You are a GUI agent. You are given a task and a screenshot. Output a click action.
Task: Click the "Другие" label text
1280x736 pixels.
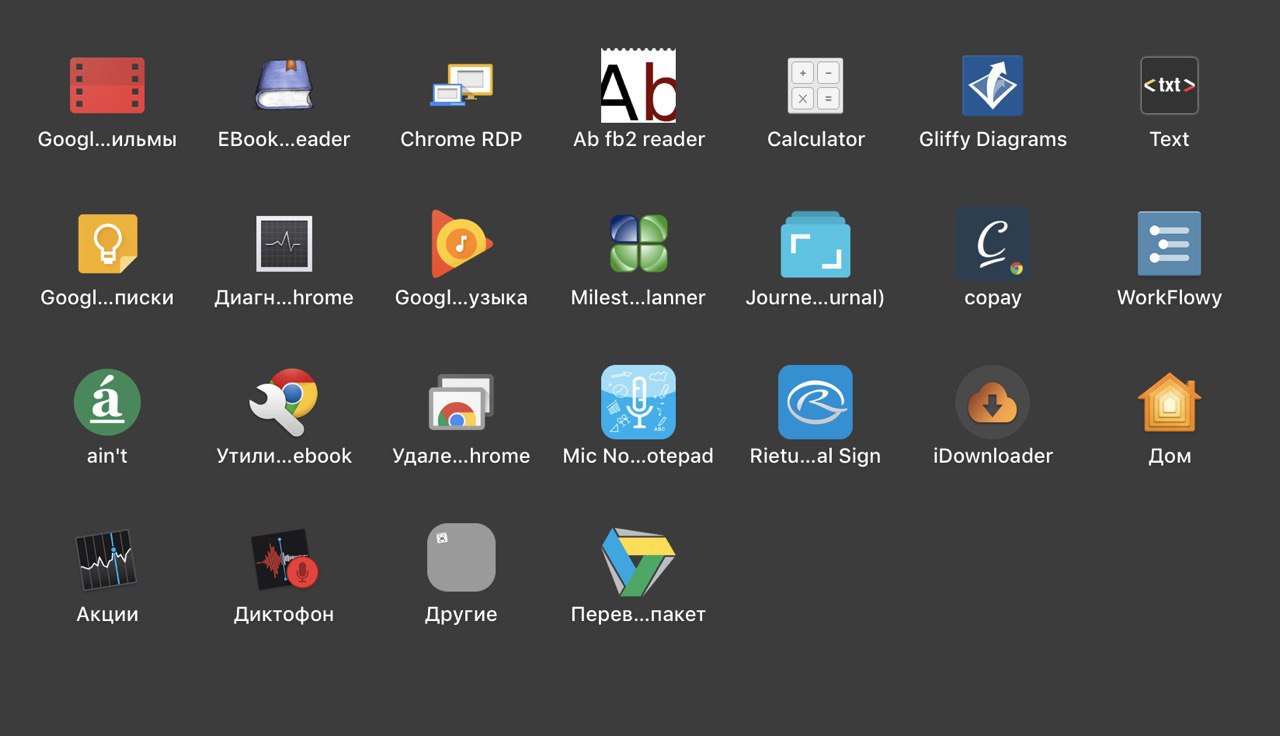coord(461,615)
